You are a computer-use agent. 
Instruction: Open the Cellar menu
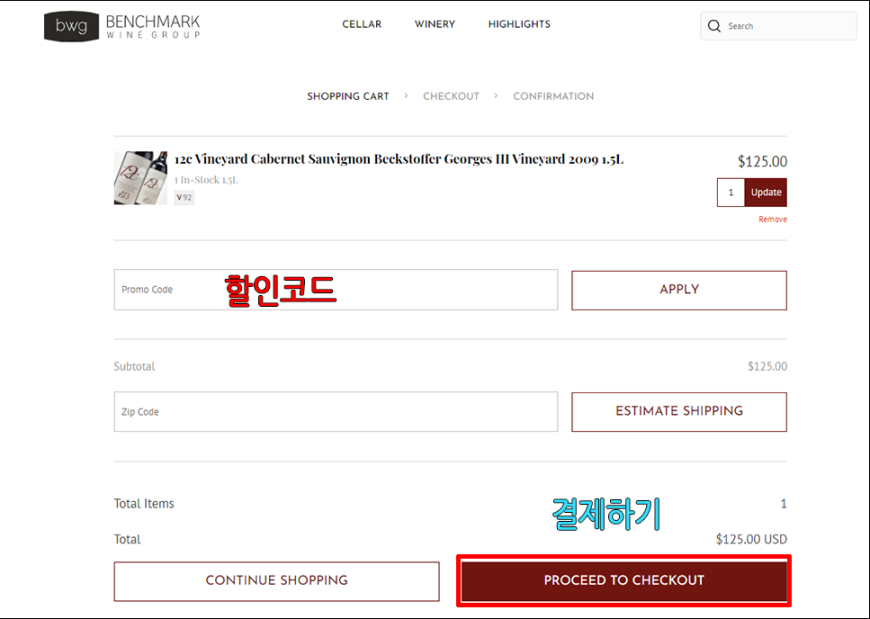click(362, 24)
